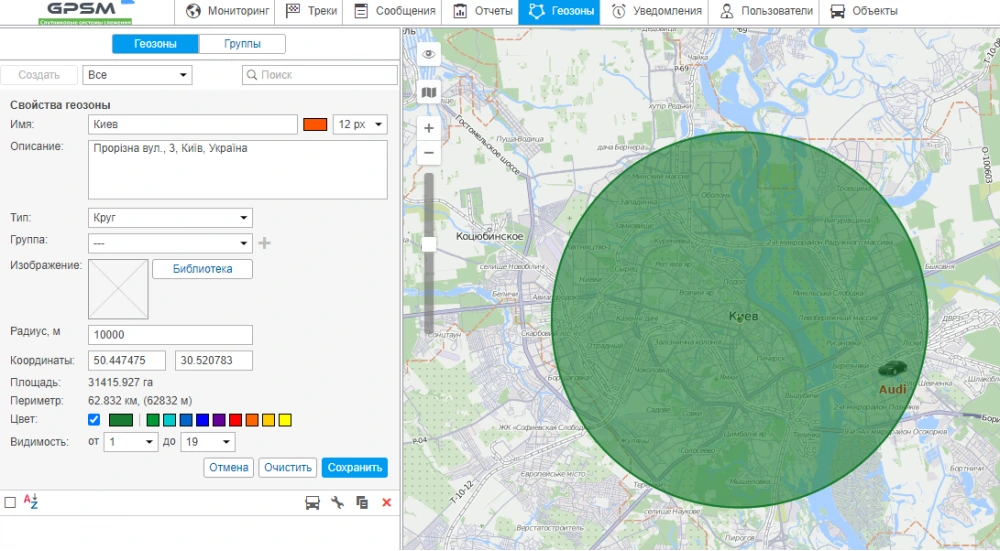Click the bus objects icon in list toolbar

[x=312, y=503]
